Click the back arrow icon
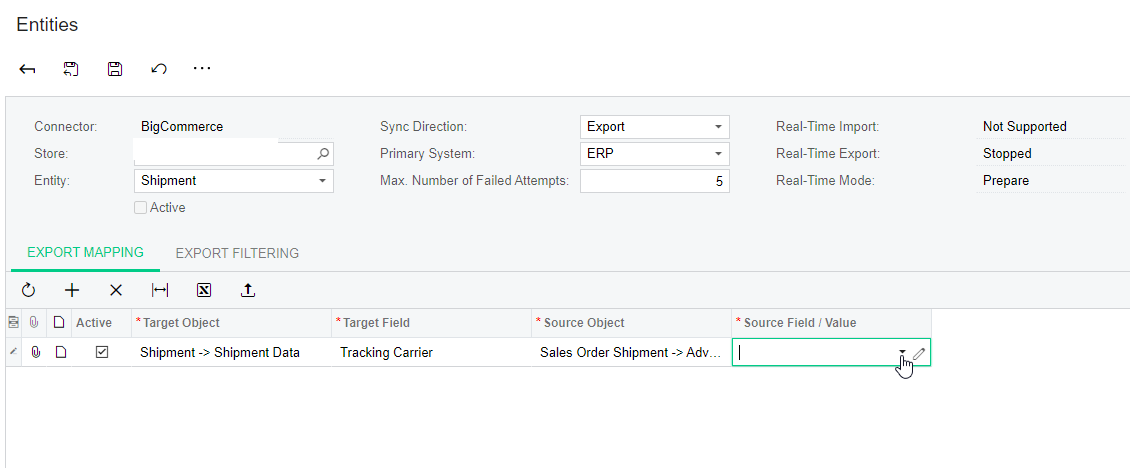This screenshot has width=1130, height=468. click(27, 69)
